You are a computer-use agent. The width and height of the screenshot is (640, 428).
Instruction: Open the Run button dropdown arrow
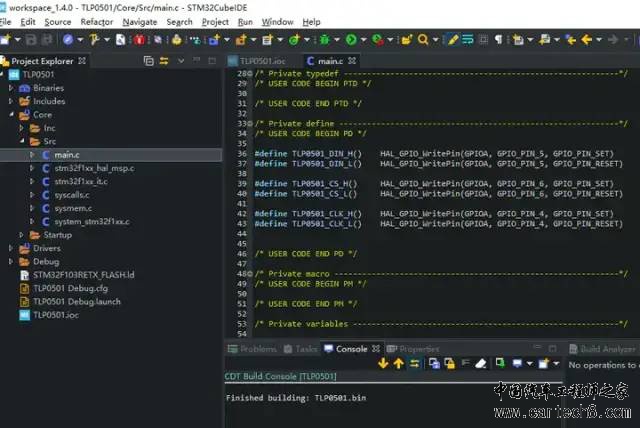(x=363, y=40)
